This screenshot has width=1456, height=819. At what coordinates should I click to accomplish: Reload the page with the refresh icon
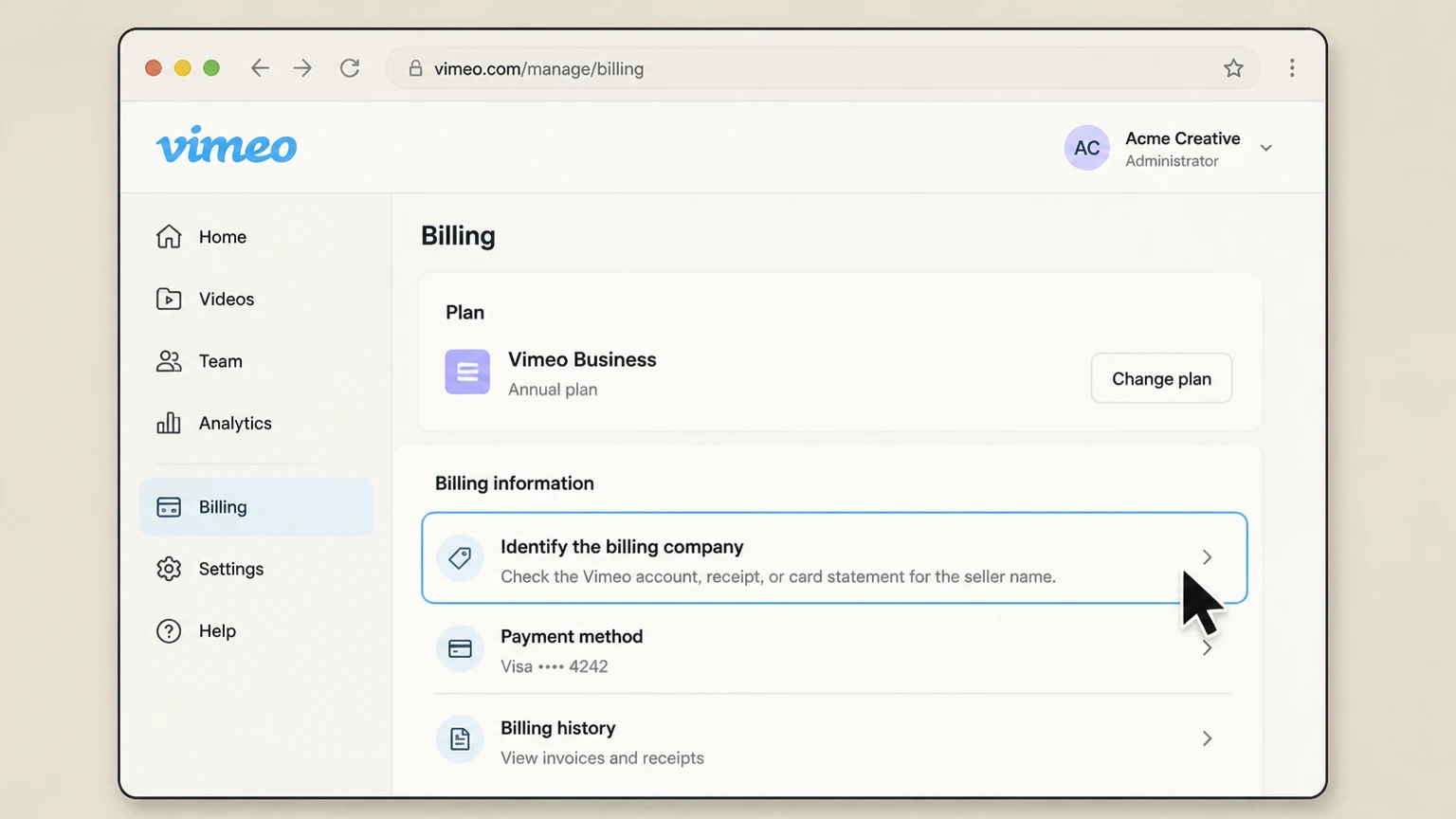point(350,68)
